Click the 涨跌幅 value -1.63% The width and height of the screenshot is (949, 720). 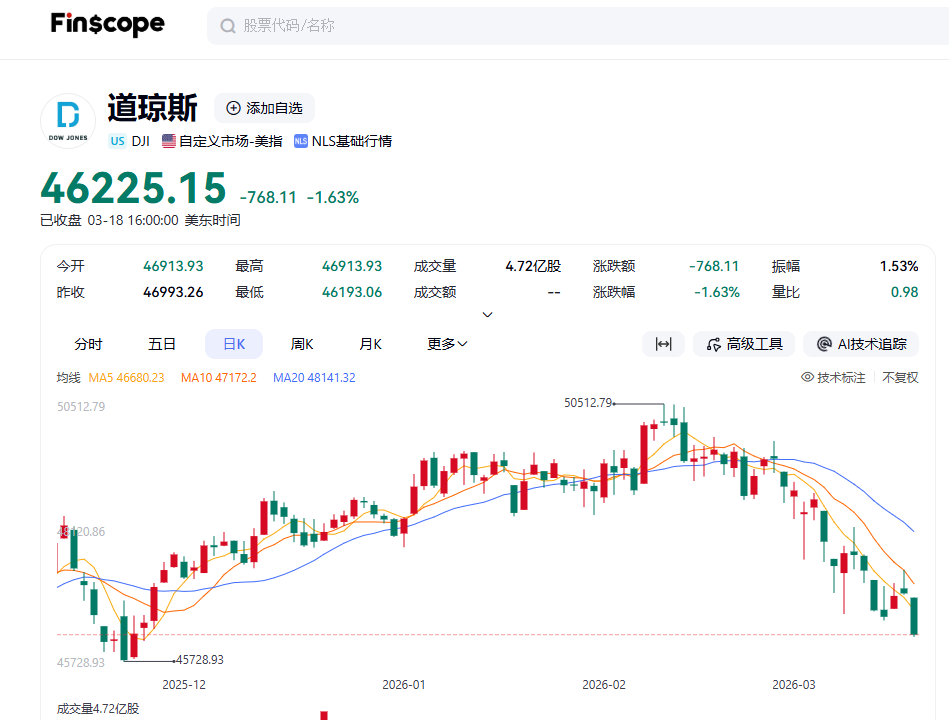pos(717,292)
